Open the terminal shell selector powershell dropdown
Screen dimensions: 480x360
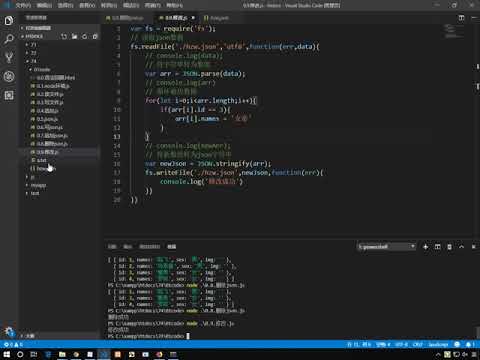point(386,247)
